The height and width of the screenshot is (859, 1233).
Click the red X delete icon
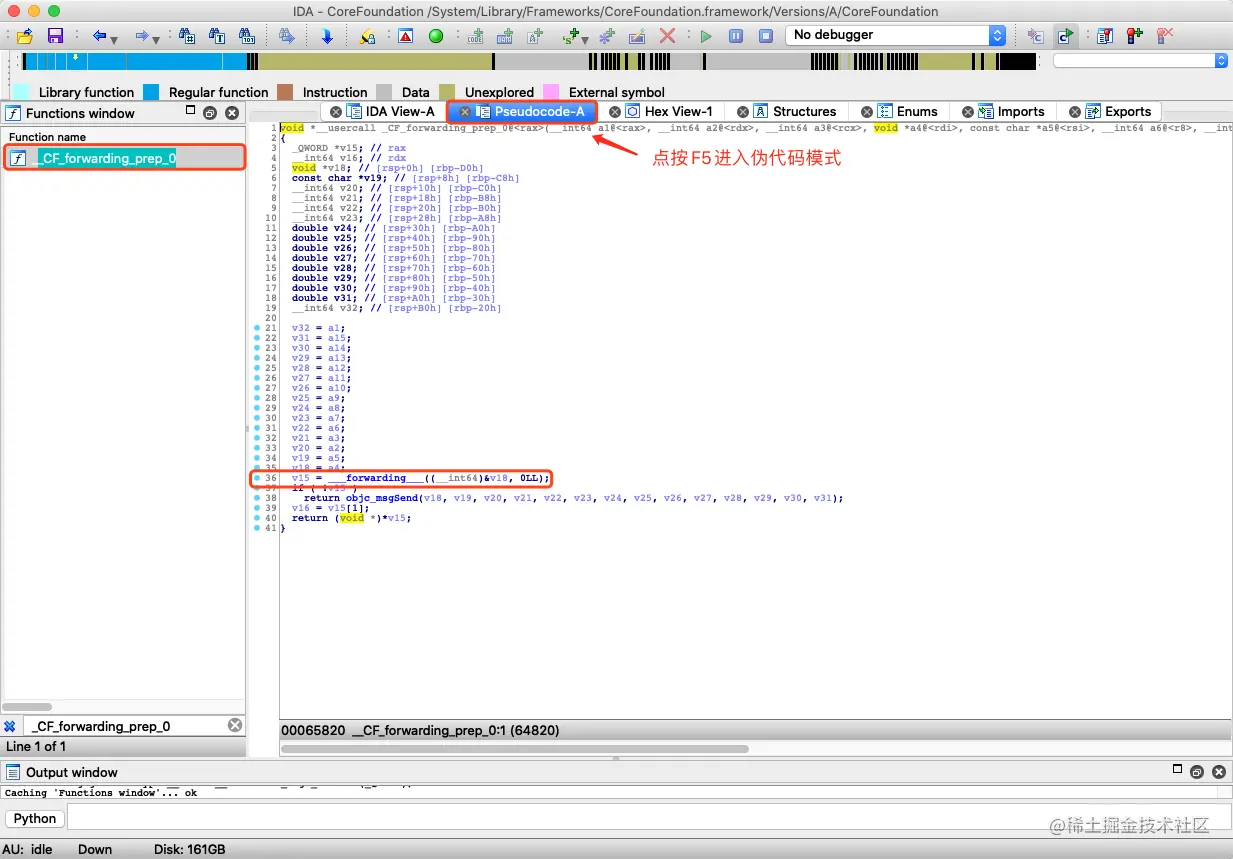tap(667, 36)
